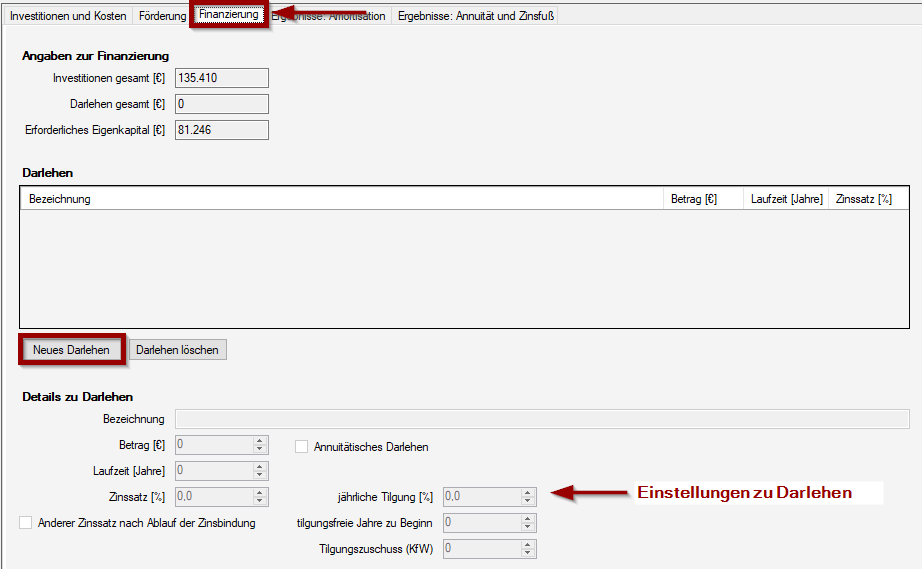Click the Erforderliches Eigenkapital field
The image size is (922, 569).
point(221,130)
